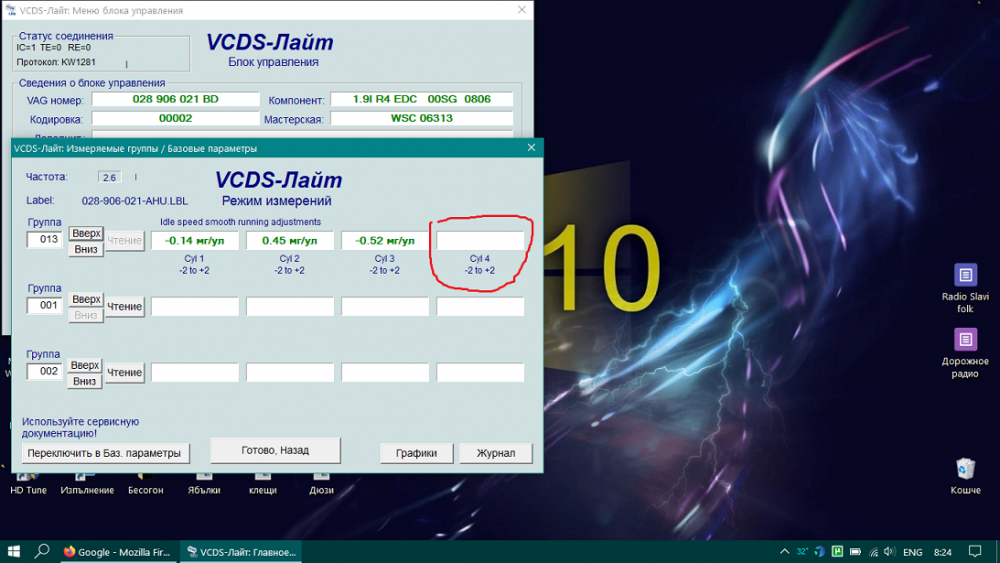Open the speaker volume tray icon

tap(890, 552)
